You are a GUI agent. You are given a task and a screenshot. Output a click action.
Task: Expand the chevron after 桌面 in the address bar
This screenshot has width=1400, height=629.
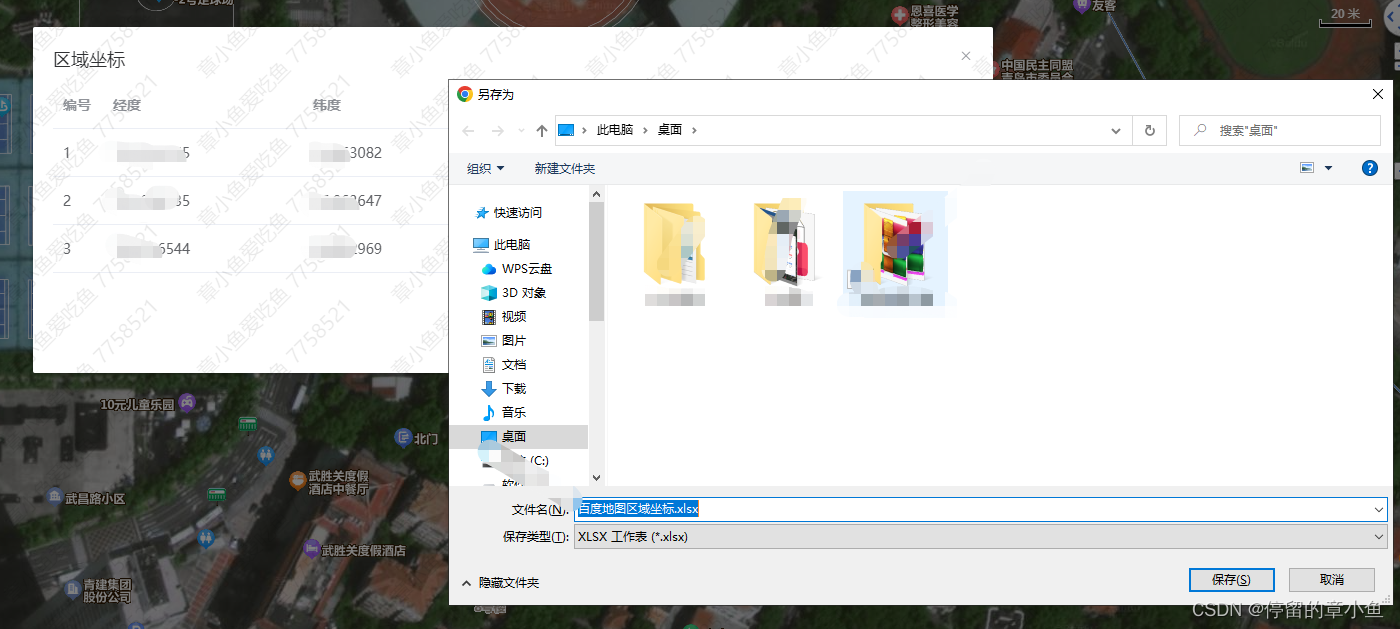(694, 130)
